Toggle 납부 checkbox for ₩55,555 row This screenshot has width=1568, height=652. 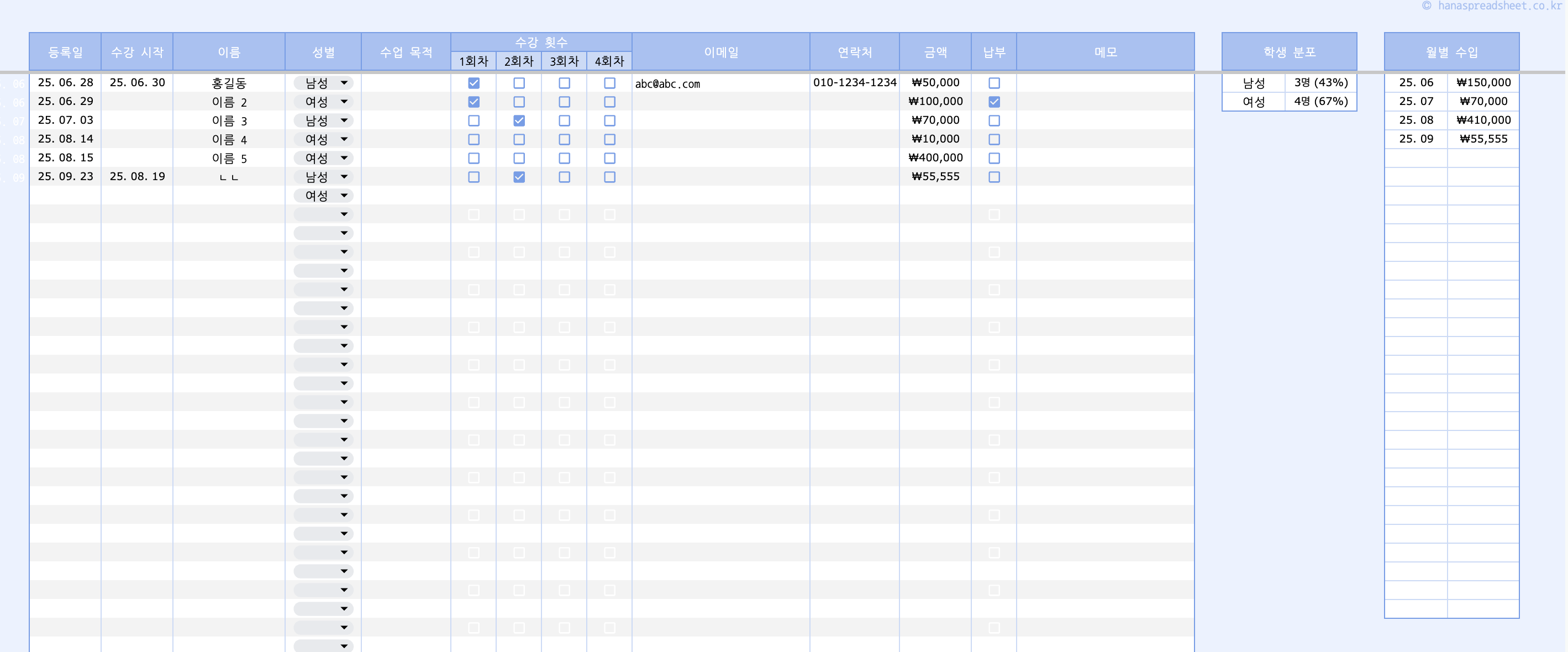click(994, 177)
